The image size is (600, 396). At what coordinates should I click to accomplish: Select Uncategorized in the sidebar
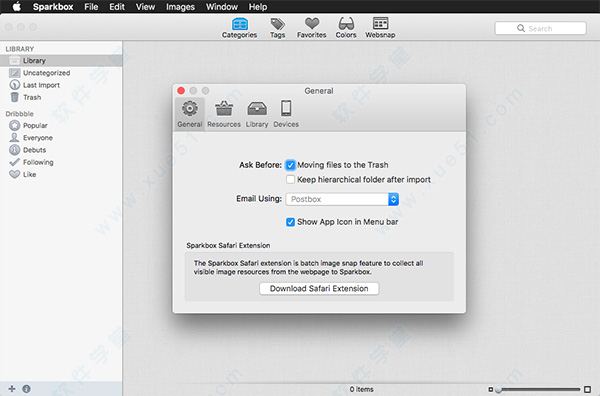[61, 73]
